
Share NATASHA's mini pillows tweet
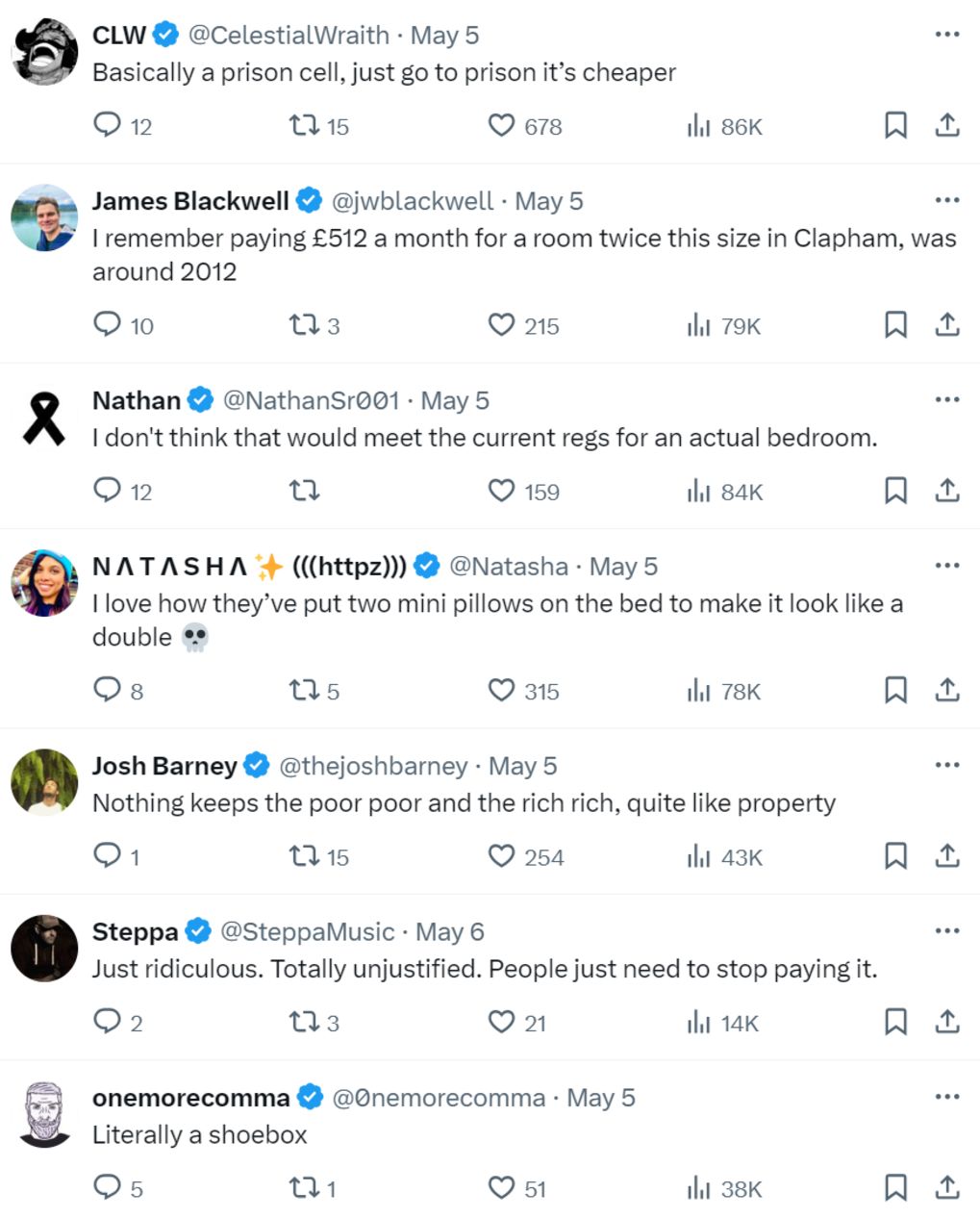click(x=947, y=690)
